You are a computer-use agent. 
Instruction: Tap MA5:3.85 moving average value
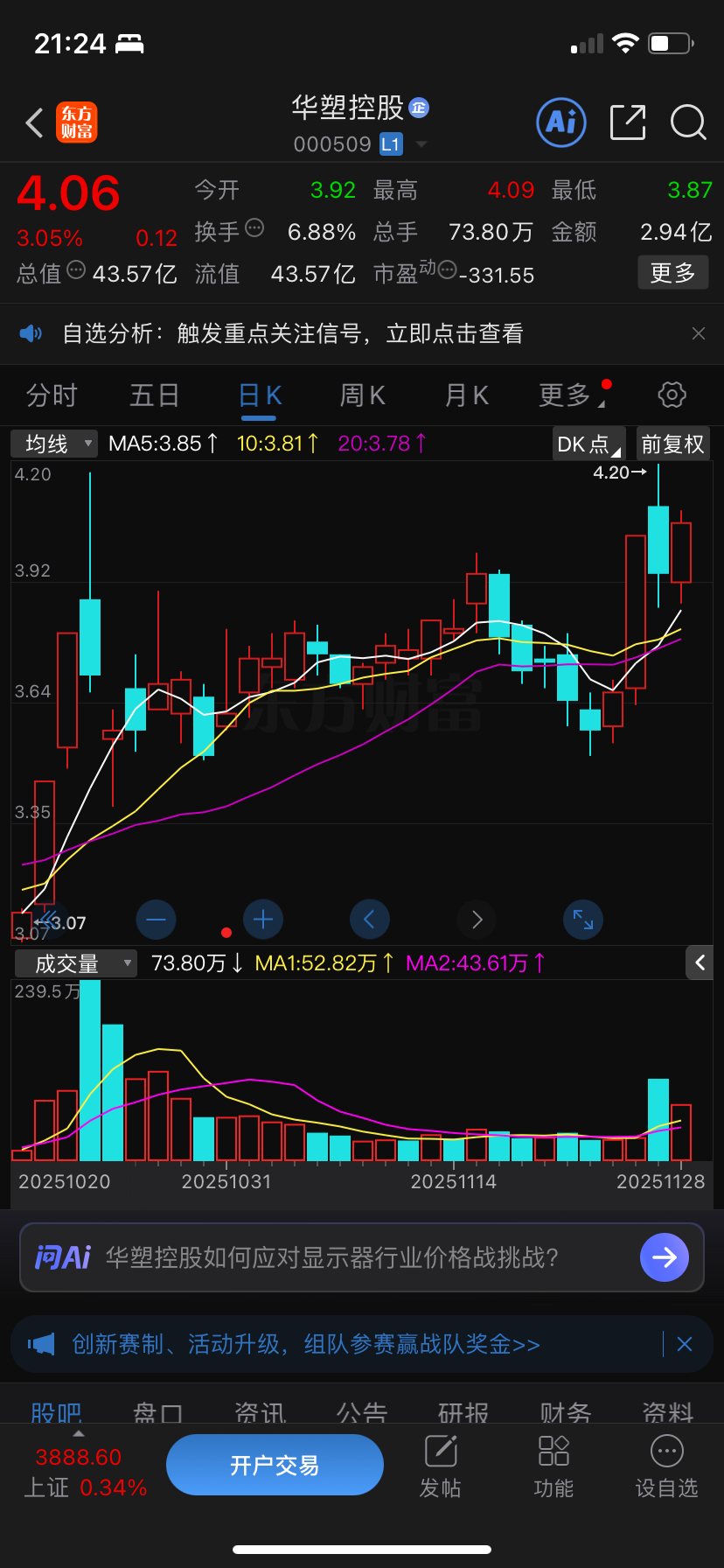point(164,444)
